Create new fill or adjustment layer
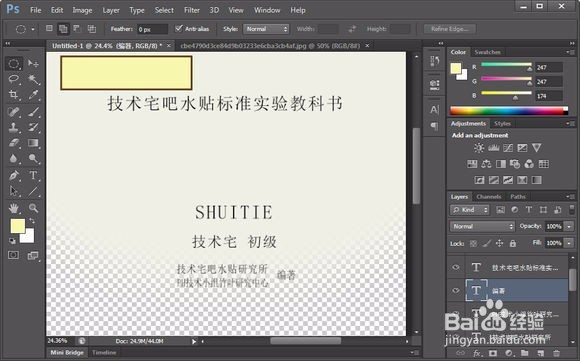Viewport: 580px width, 361px height. tap(509, 353)
